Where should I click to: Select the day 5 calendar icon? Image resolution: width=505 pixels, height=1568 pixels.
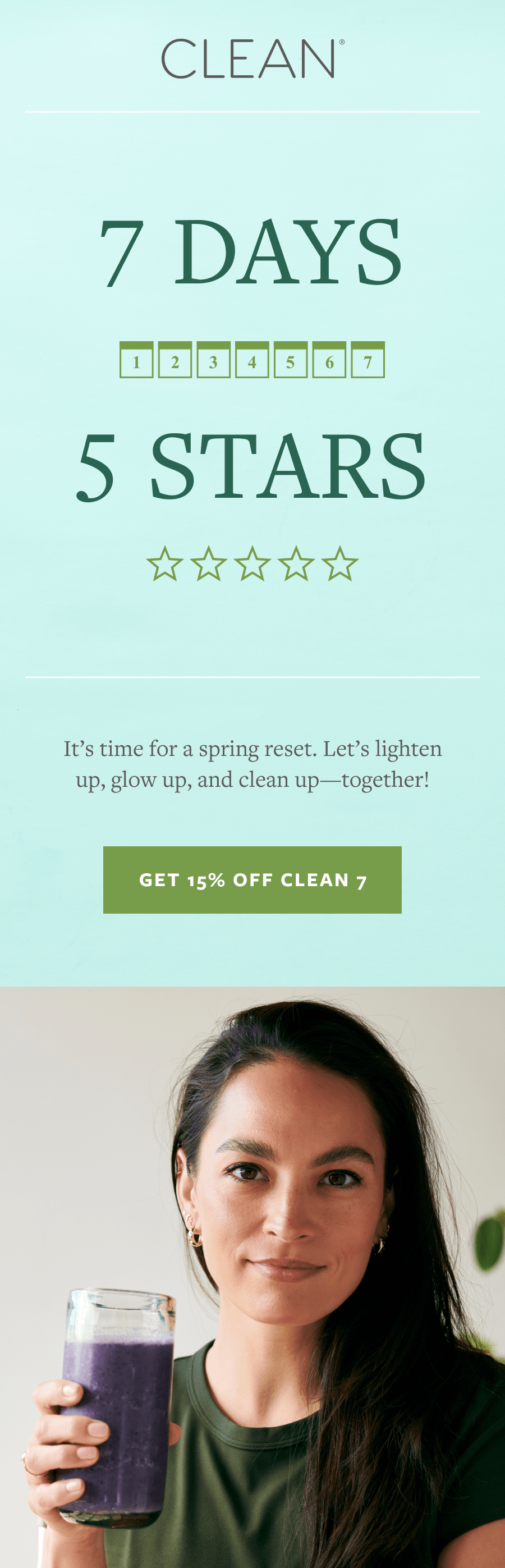click(x=291, y=360)
